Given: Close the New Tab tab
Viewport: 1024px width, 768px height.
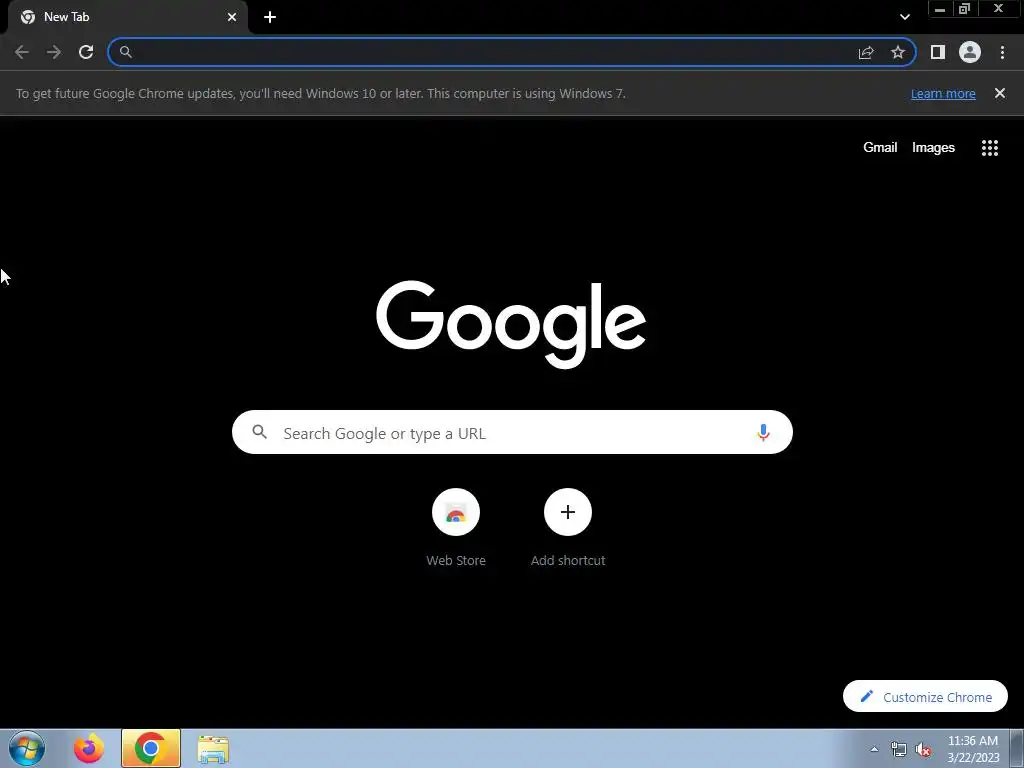Looking at the screenshot, I should pyautogui.click(x=232, y=17).
